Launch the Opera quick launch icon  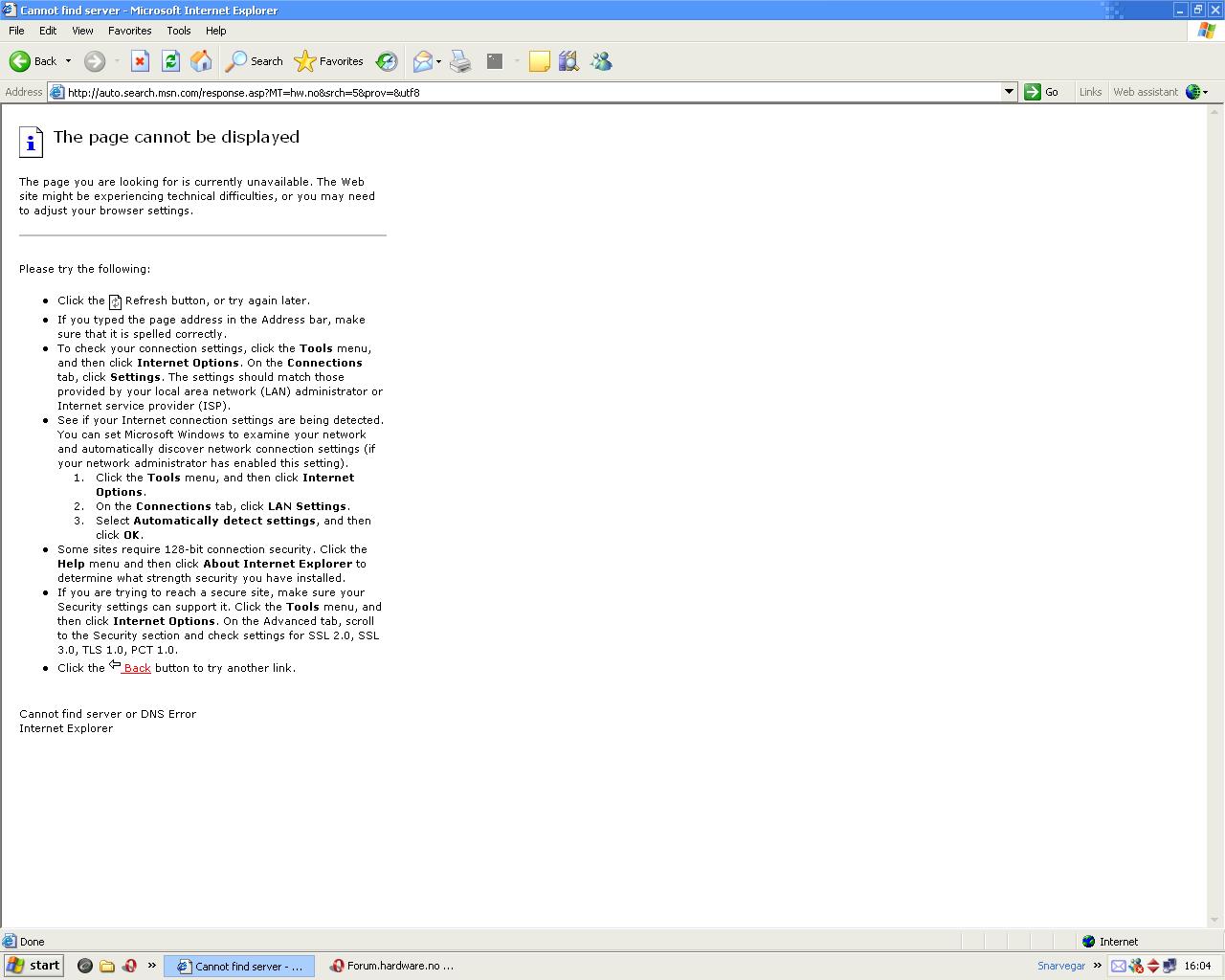click(x=129, y=966)
